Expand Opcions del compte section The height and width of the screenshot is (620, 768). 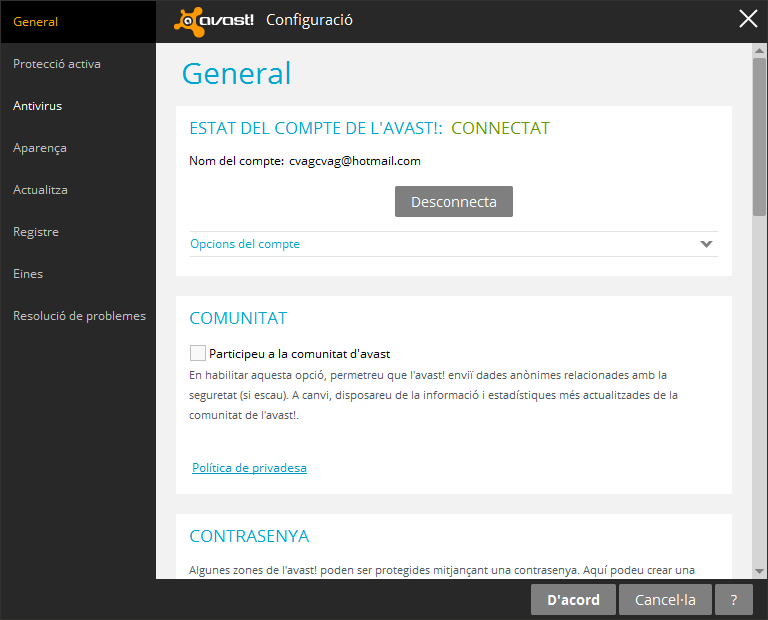pos(454,244)
